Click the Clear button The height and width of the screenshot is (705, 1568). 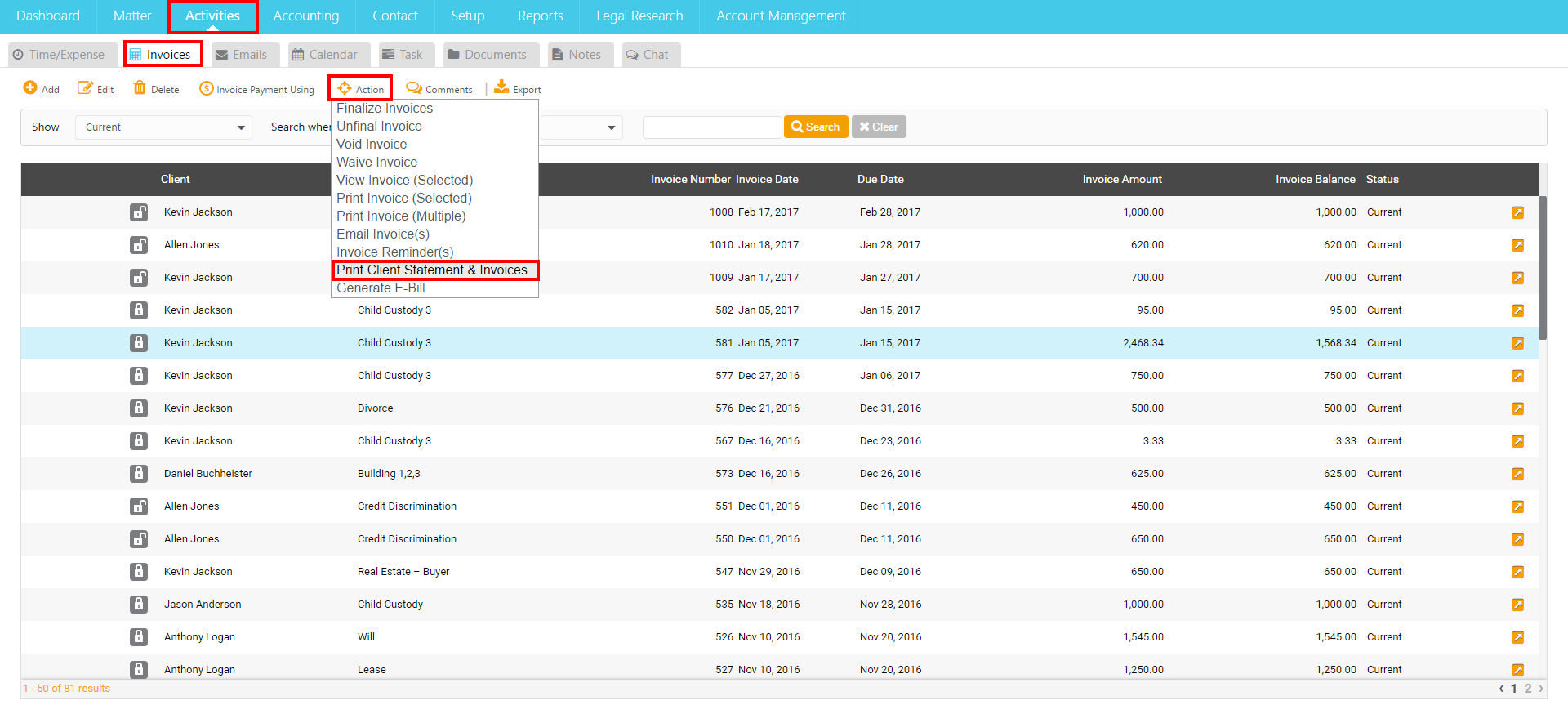click(879, 127)
